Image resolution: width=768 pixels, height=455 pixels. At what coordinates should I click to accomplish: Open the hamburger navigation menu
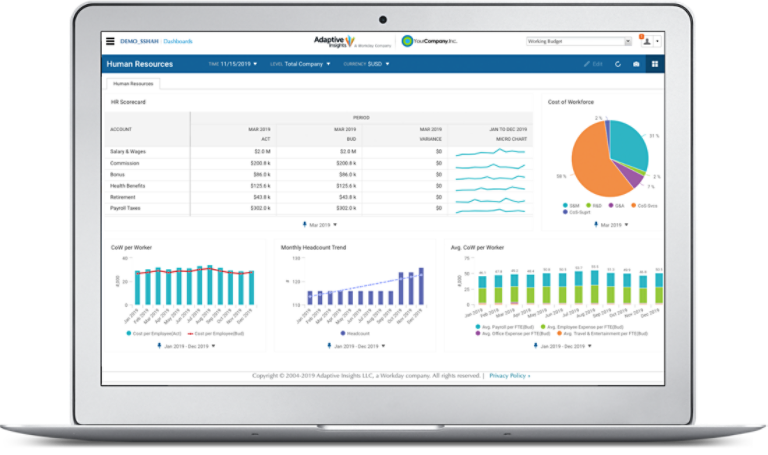click(110, 41)
